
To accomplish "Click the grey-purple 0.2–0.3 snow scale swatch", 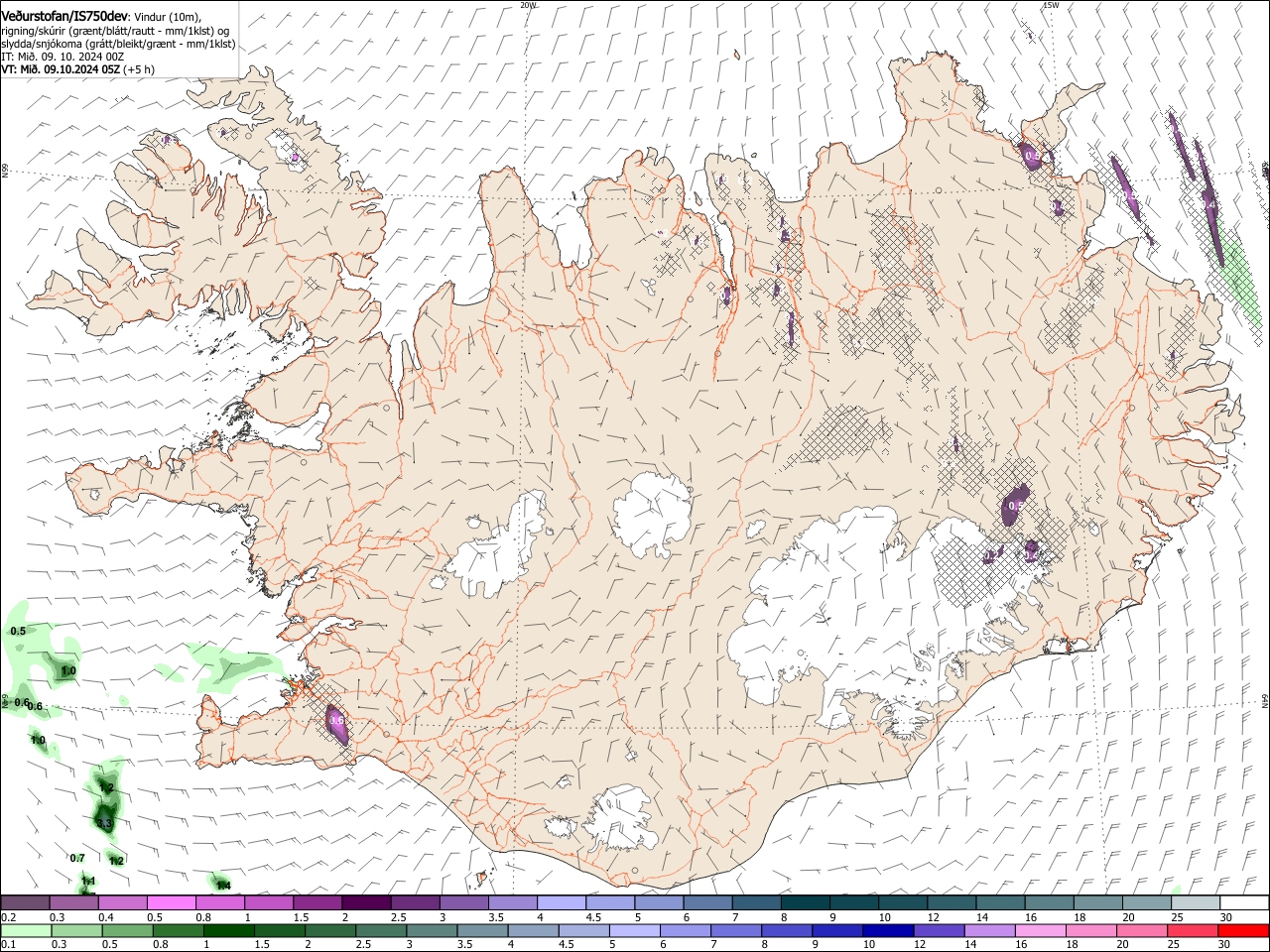I will tap(26, 902).
